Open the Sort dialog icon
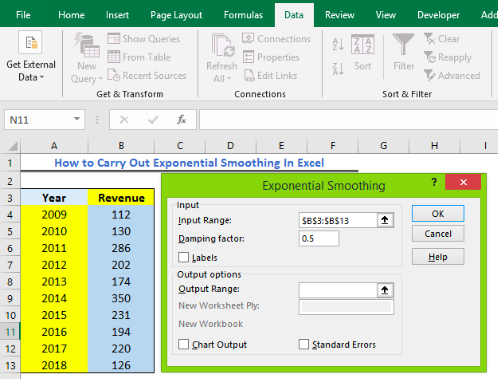 (362, 44)
